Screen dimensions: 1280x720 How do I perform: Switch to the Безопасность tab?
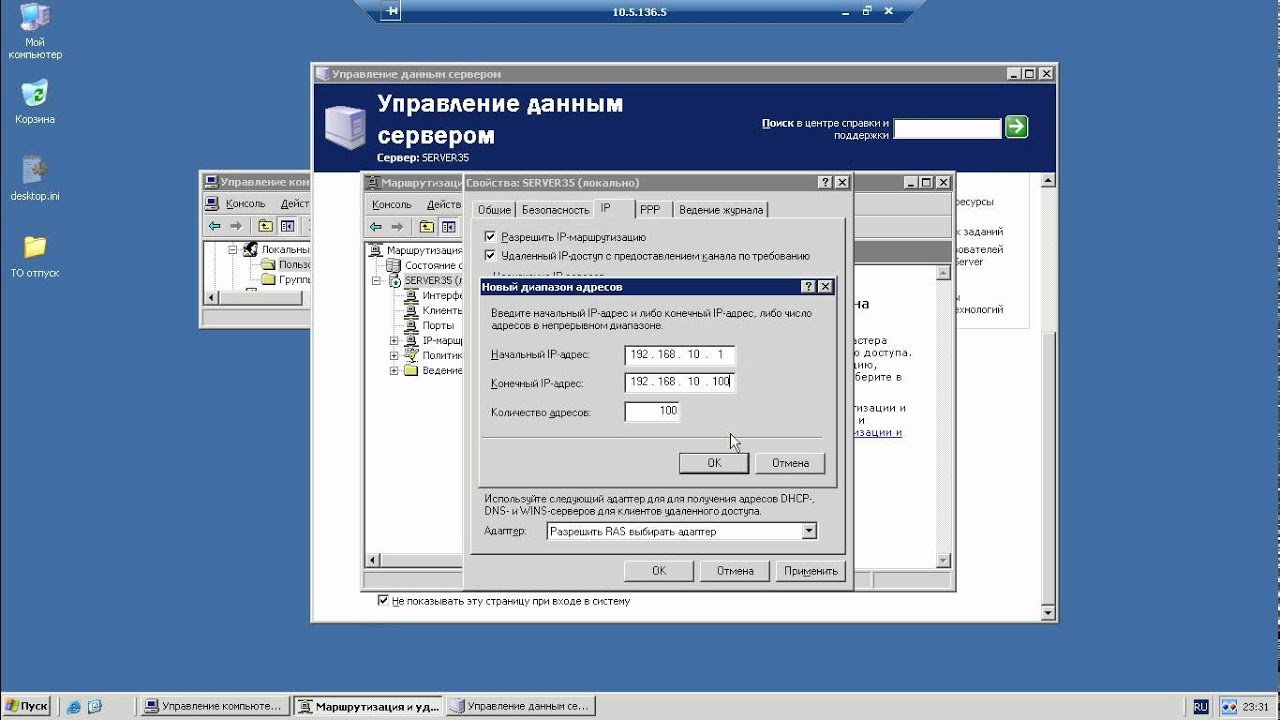pos(555,210)
